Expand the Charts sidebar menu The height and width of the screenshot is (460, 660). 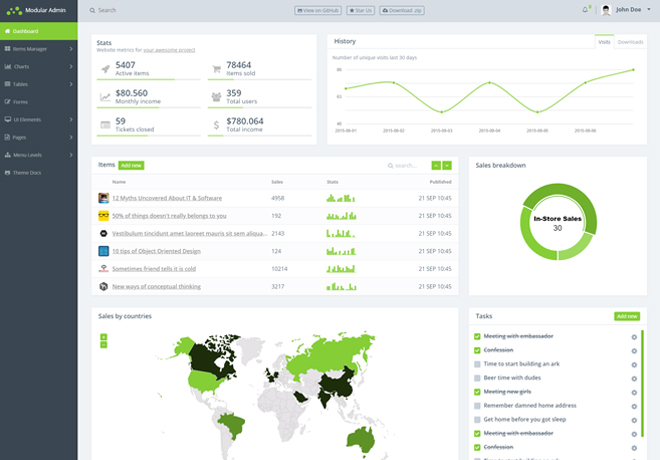(x=39, y=66)
